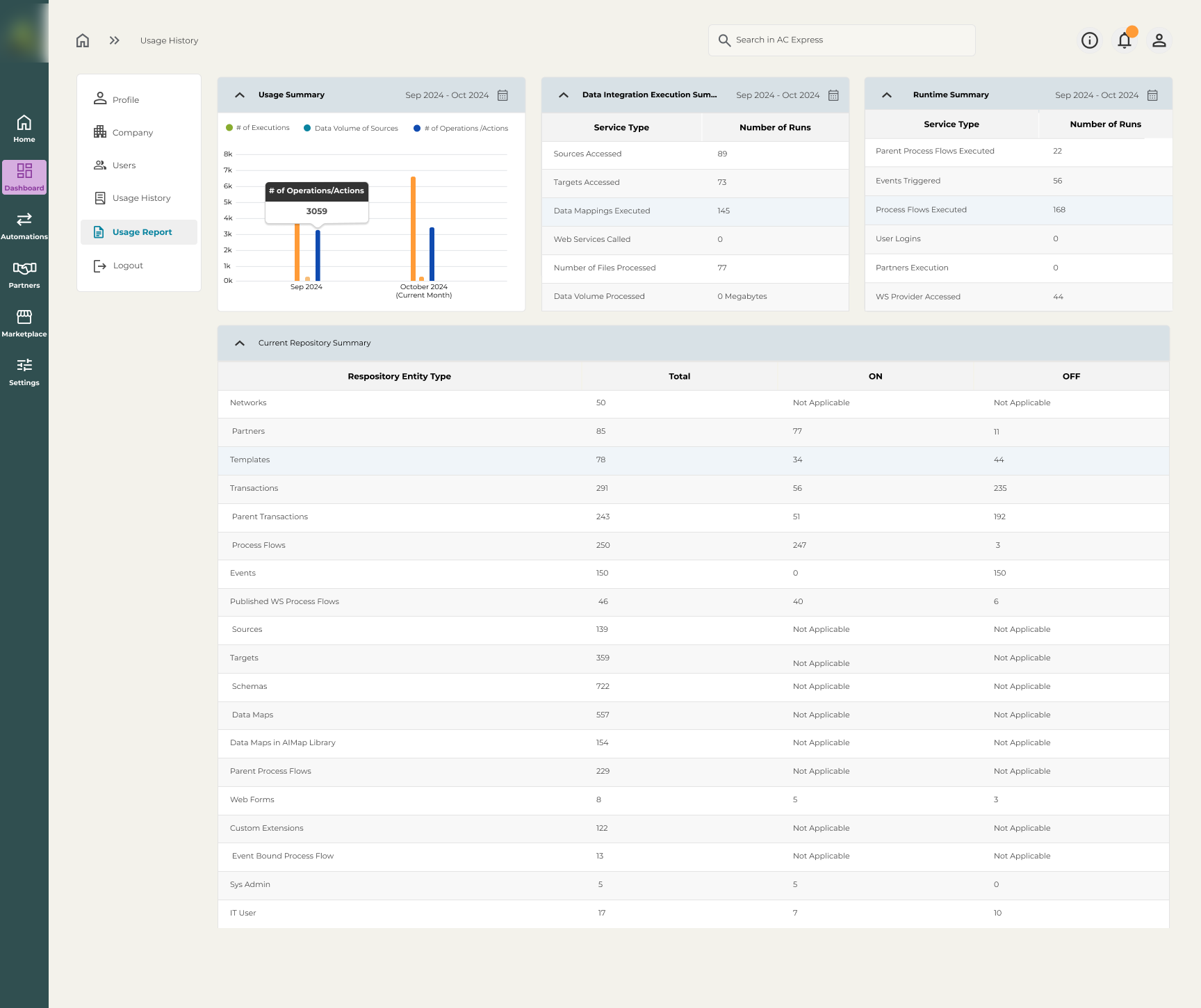
Task: Select Usage History menu item
Action: (141, 198)
